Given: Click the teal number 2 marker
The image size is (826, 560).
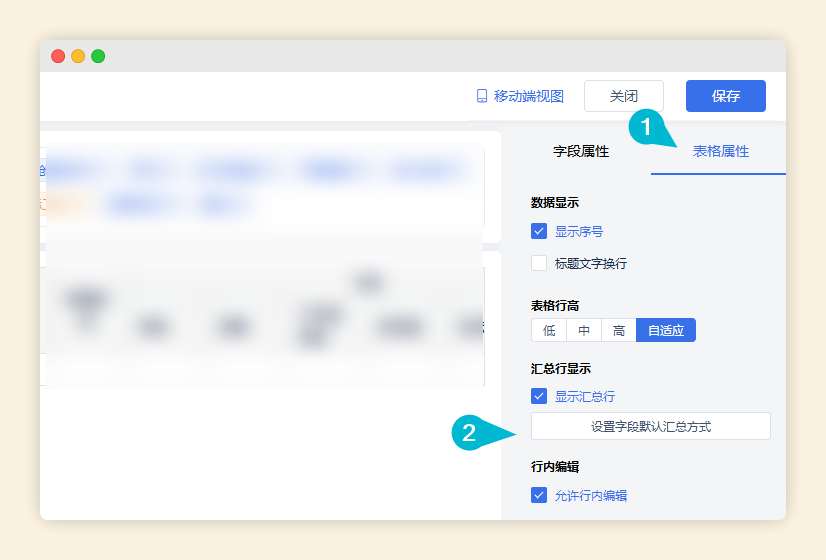Looking at the screenshot, I should 471,433.
